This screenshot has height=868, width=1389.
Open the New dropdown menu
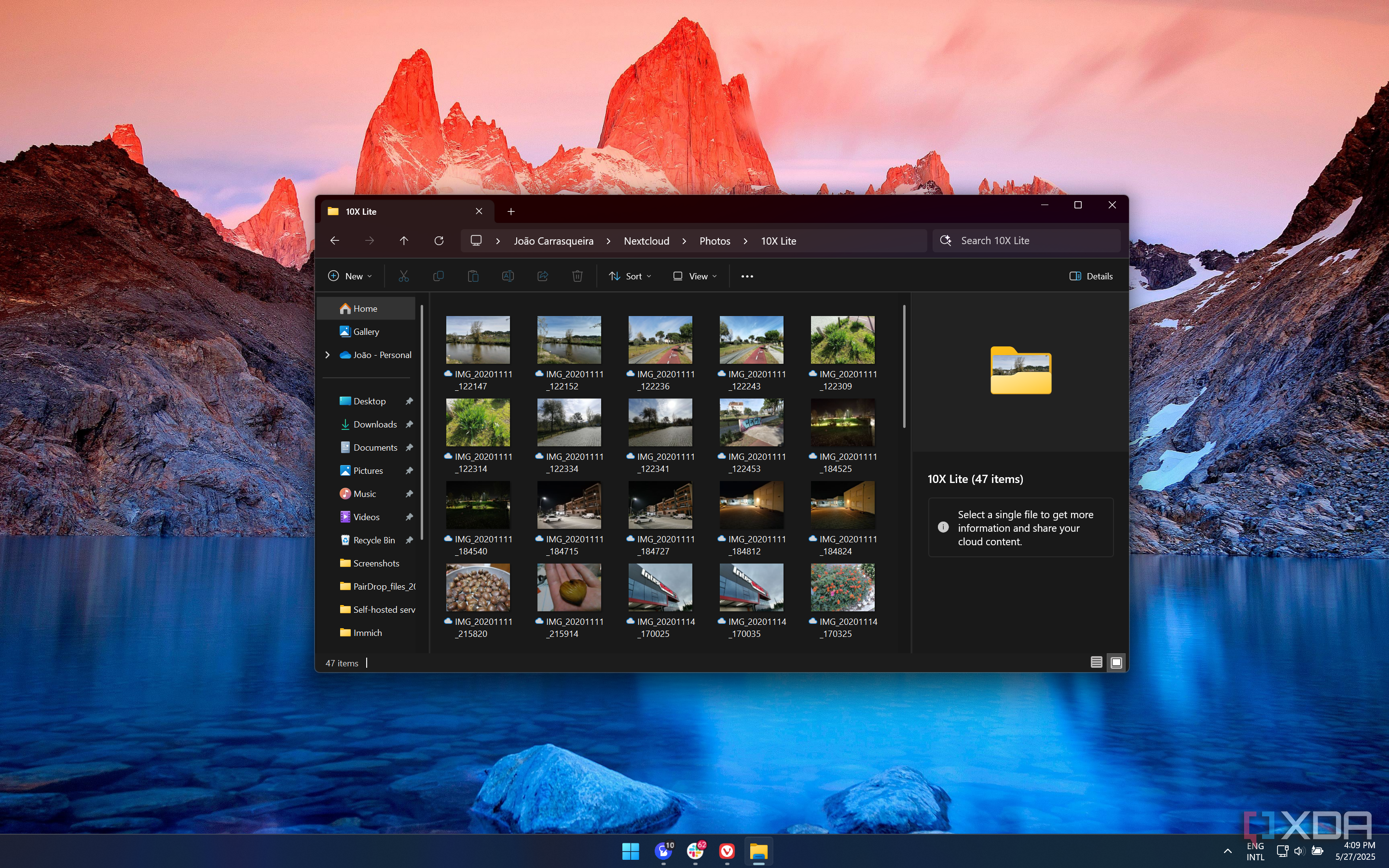350,276
